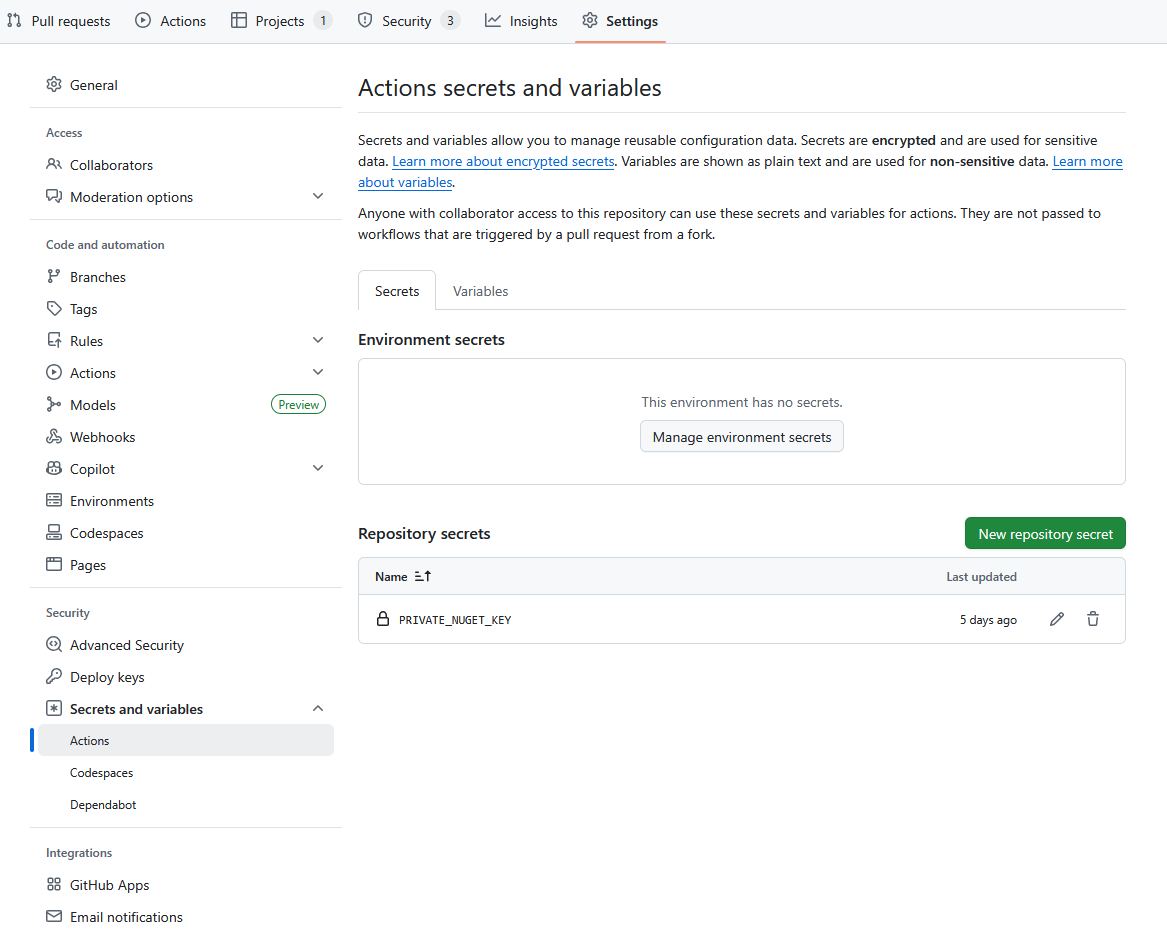Click the Tags icon in sidebar
This screenshot has width=1167, height=934.
click(x=54, y=309)
